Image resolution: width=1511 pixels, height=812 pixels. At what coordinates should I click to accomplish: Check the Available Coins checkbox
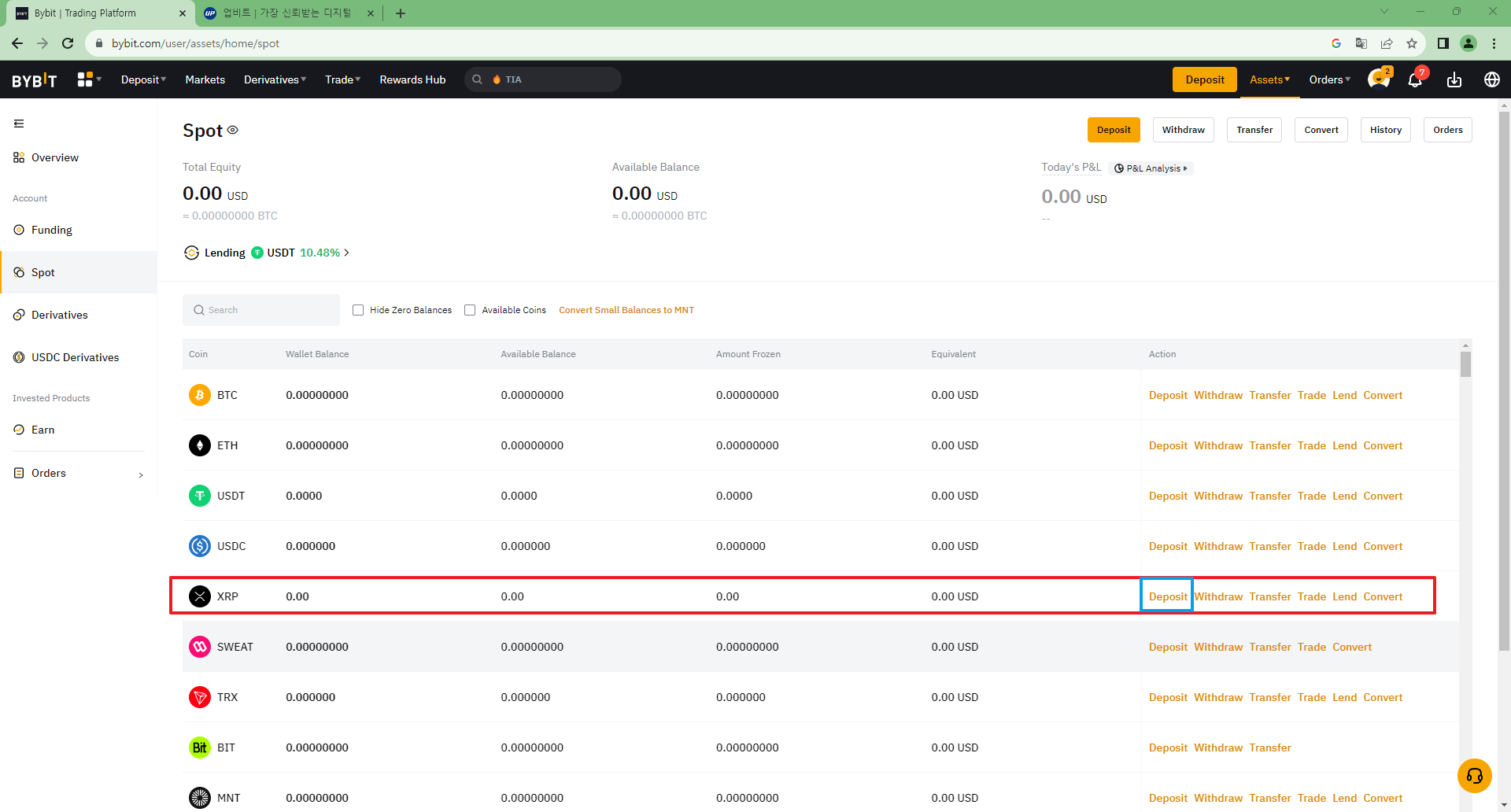(x=470, y=310)
